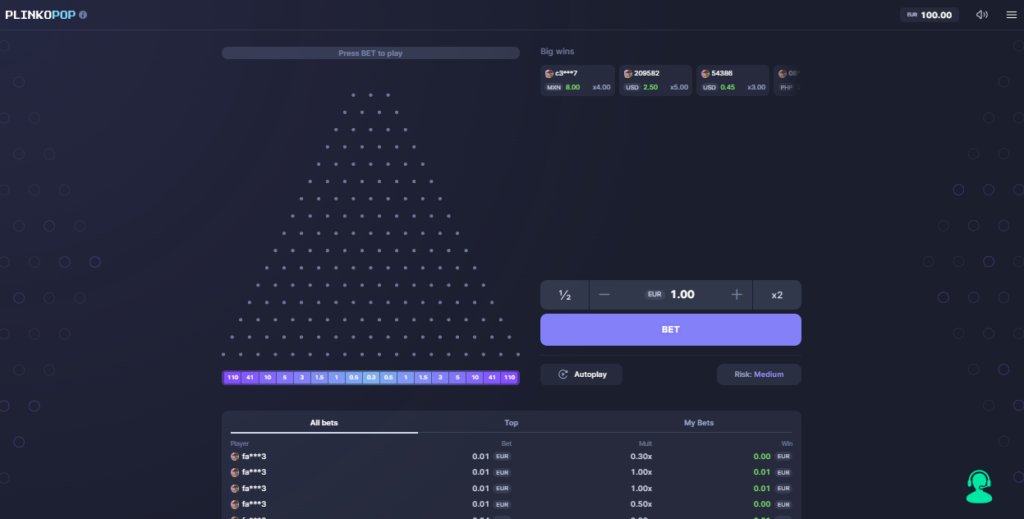The image size is (1024, 519).
Task: Decrease the bet with minus
Action: click(x=604, y=294)
